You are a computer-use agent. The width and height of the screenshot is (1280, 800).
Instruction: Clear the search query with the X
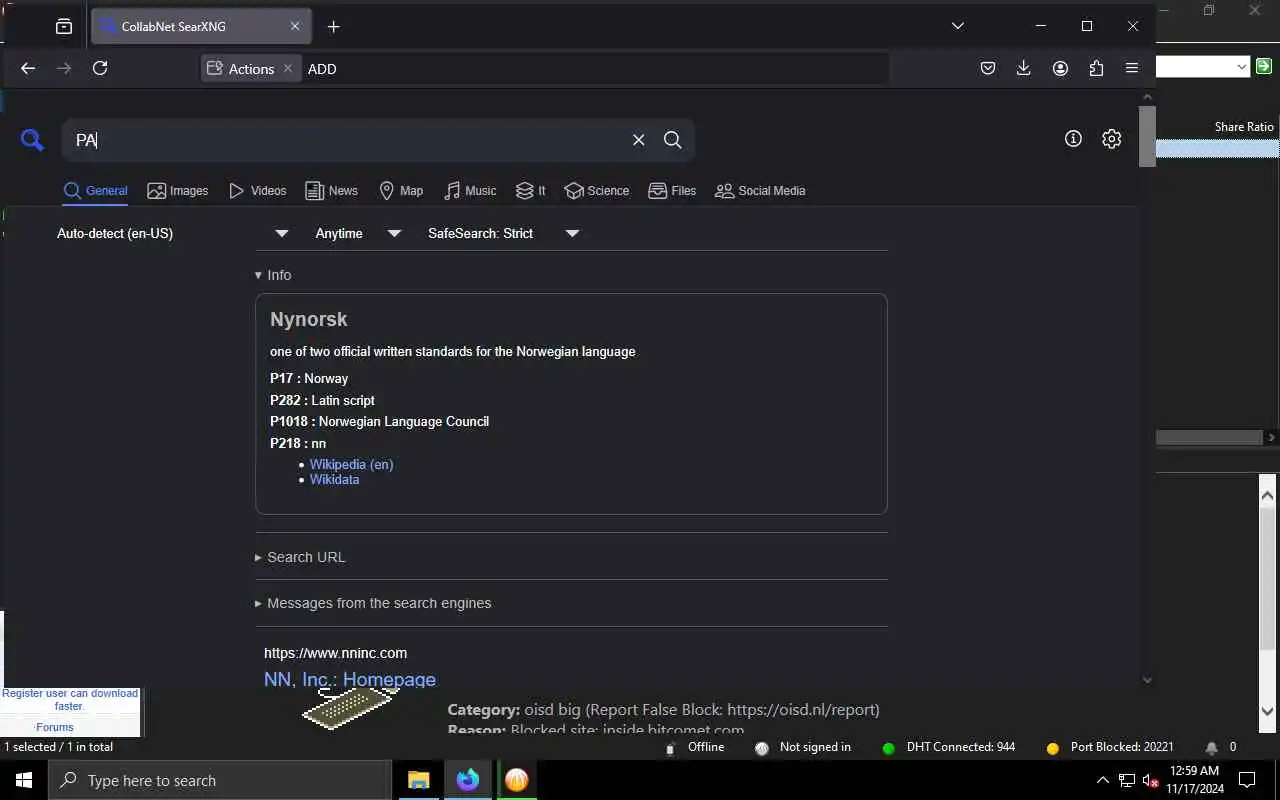638,140
